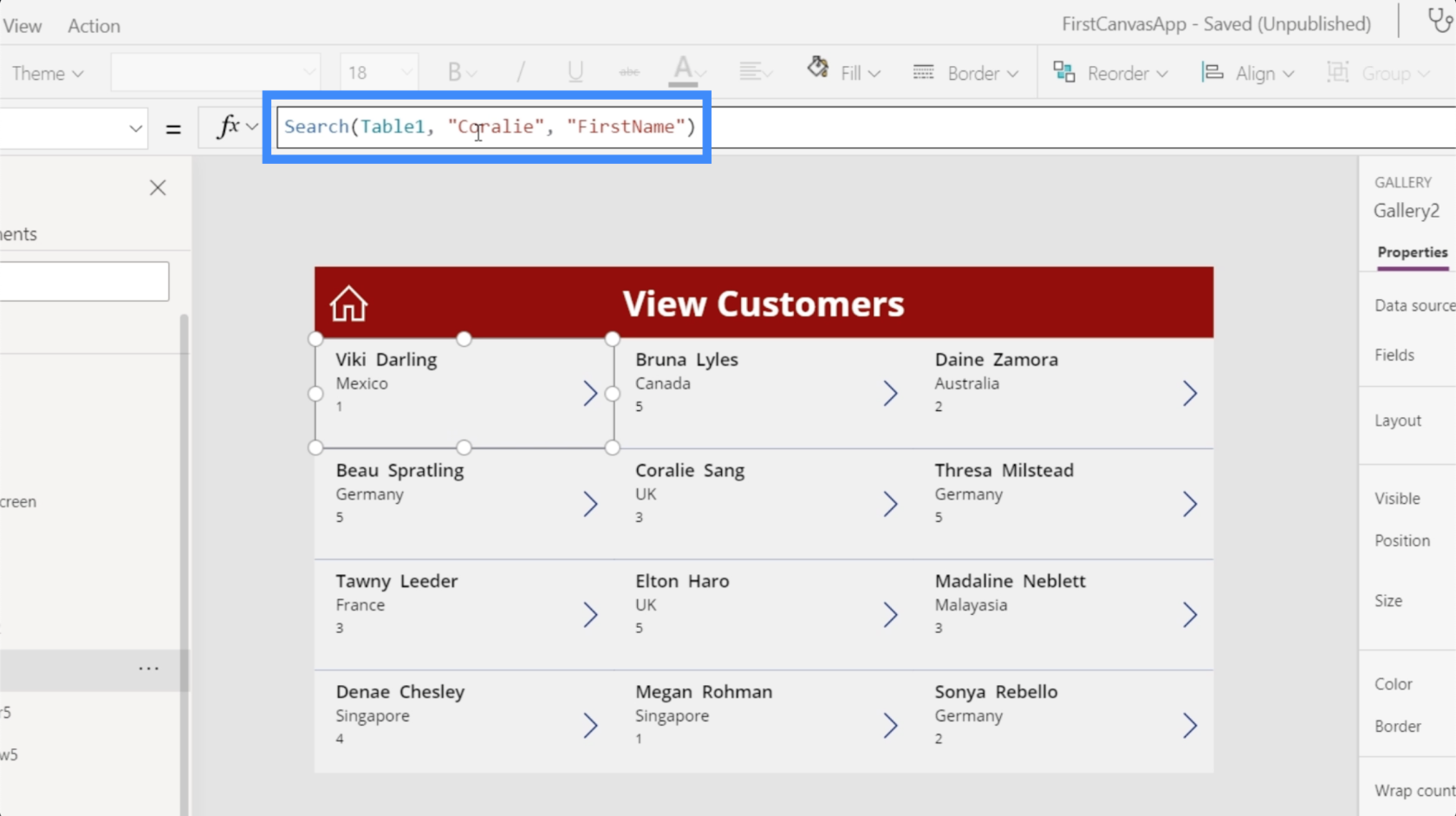Toggle underline formatting
The width and height of the screenshot is (1456, 816).
pos(575,73)
